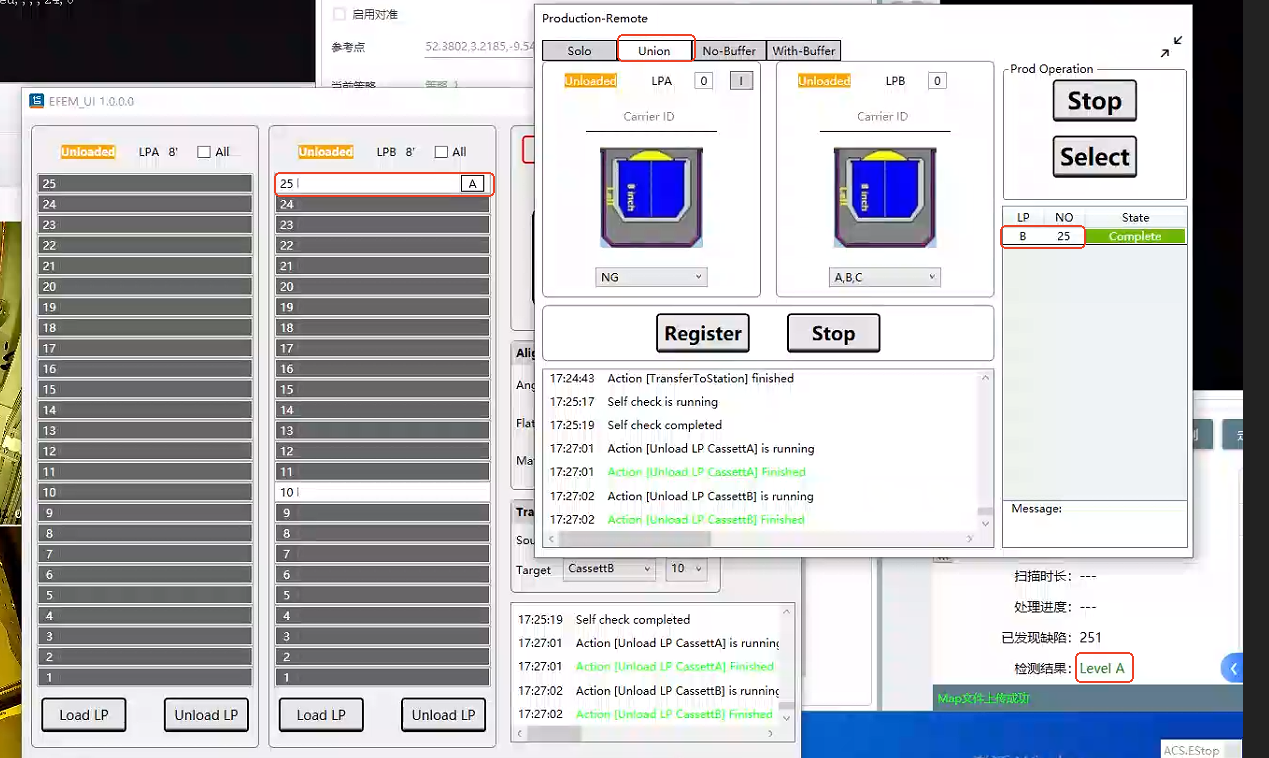
Task: Select LPB slot 10 white row
Action: coord(382,492)
